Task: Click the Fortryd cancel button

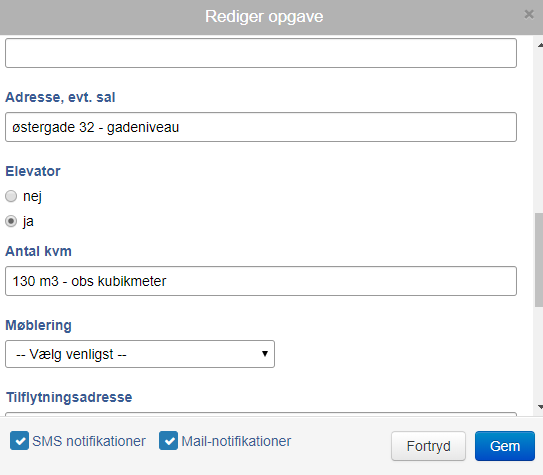Action: pos(428,446)
